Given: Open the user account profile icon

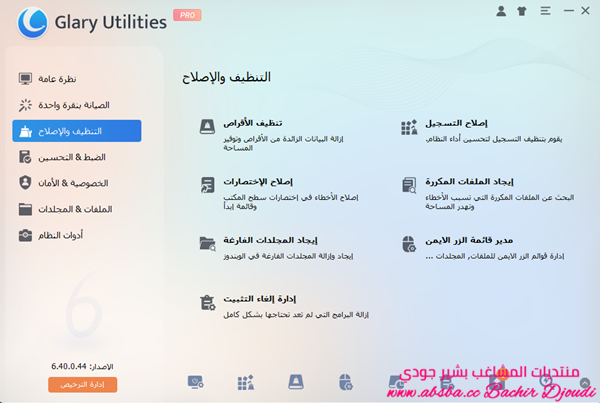Looking at the screenshot, I should pyautogui.click(x=501, y=12).
